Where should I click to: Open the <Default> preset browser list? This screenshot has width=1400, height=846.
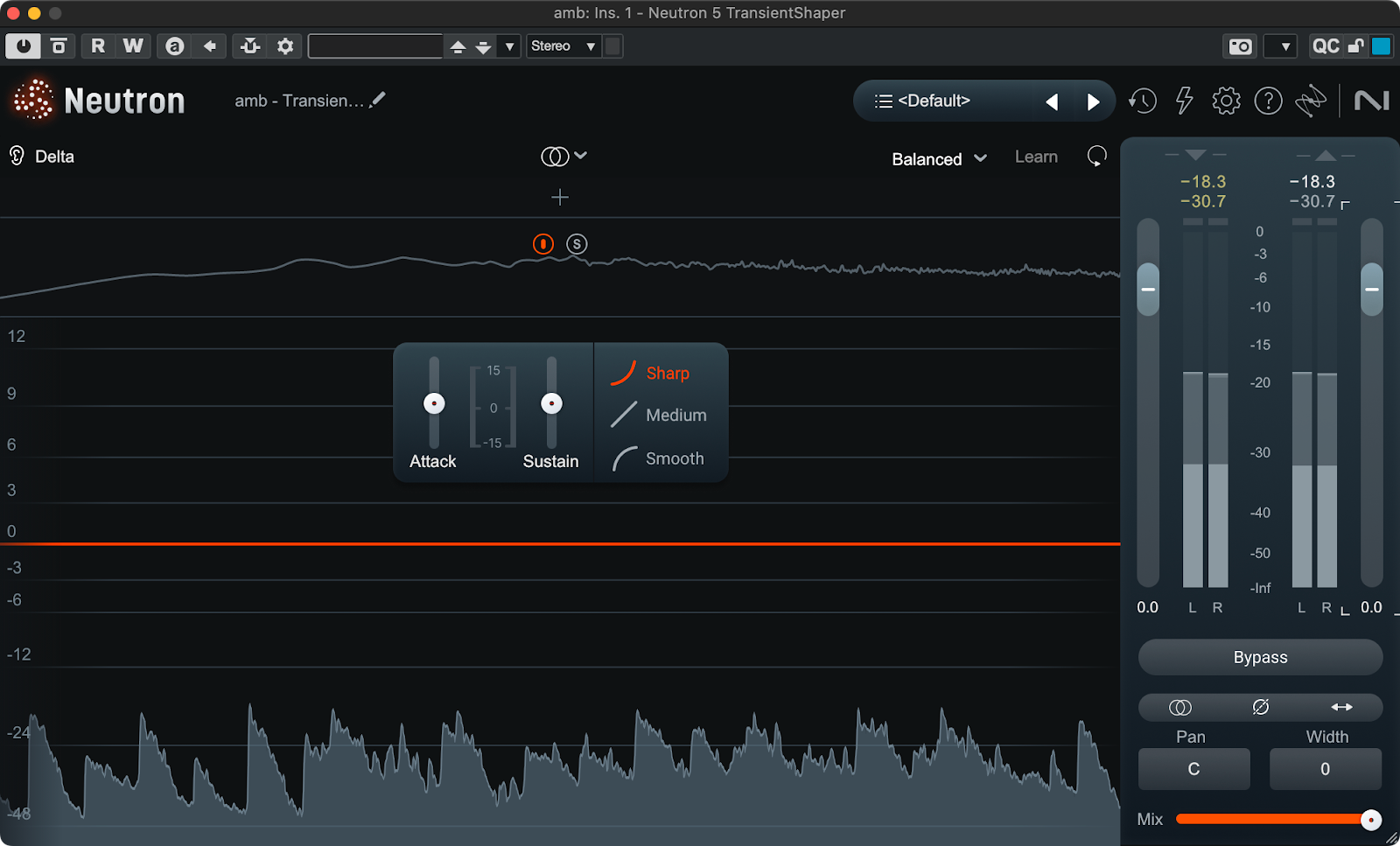pyautogui.click(x=923, y=101)
